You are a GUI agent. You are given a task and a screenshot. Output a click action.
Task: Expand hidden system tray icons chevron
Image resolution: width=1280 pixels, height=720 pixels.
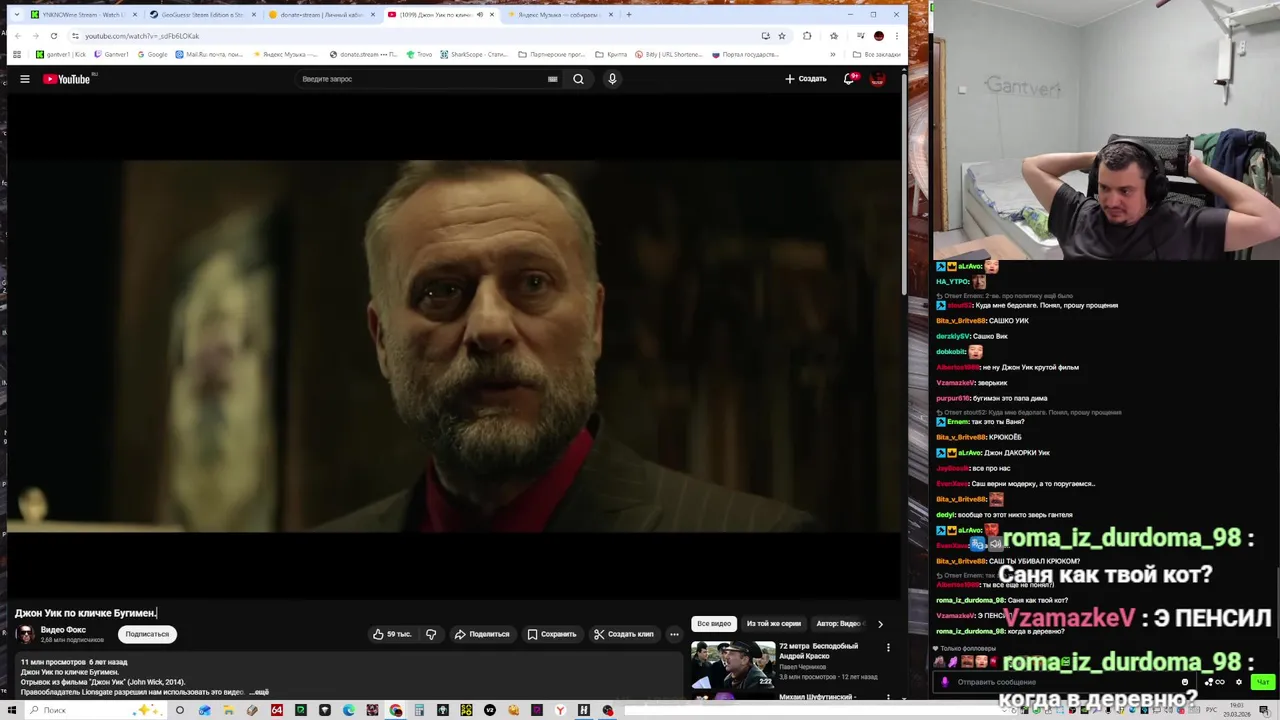(1004, 711)
